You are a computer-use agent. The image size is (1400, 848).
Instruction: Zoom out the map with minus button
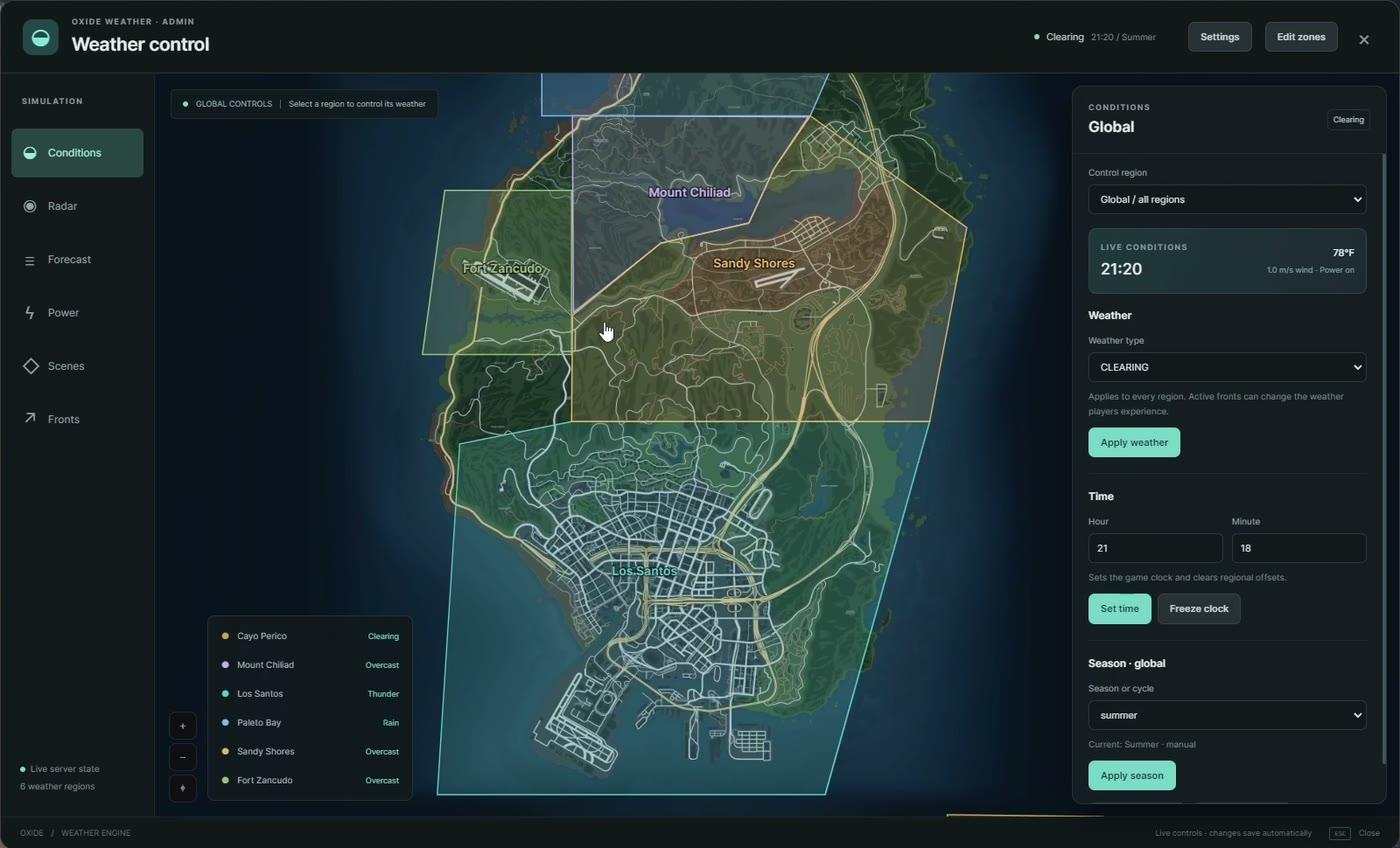182,757
